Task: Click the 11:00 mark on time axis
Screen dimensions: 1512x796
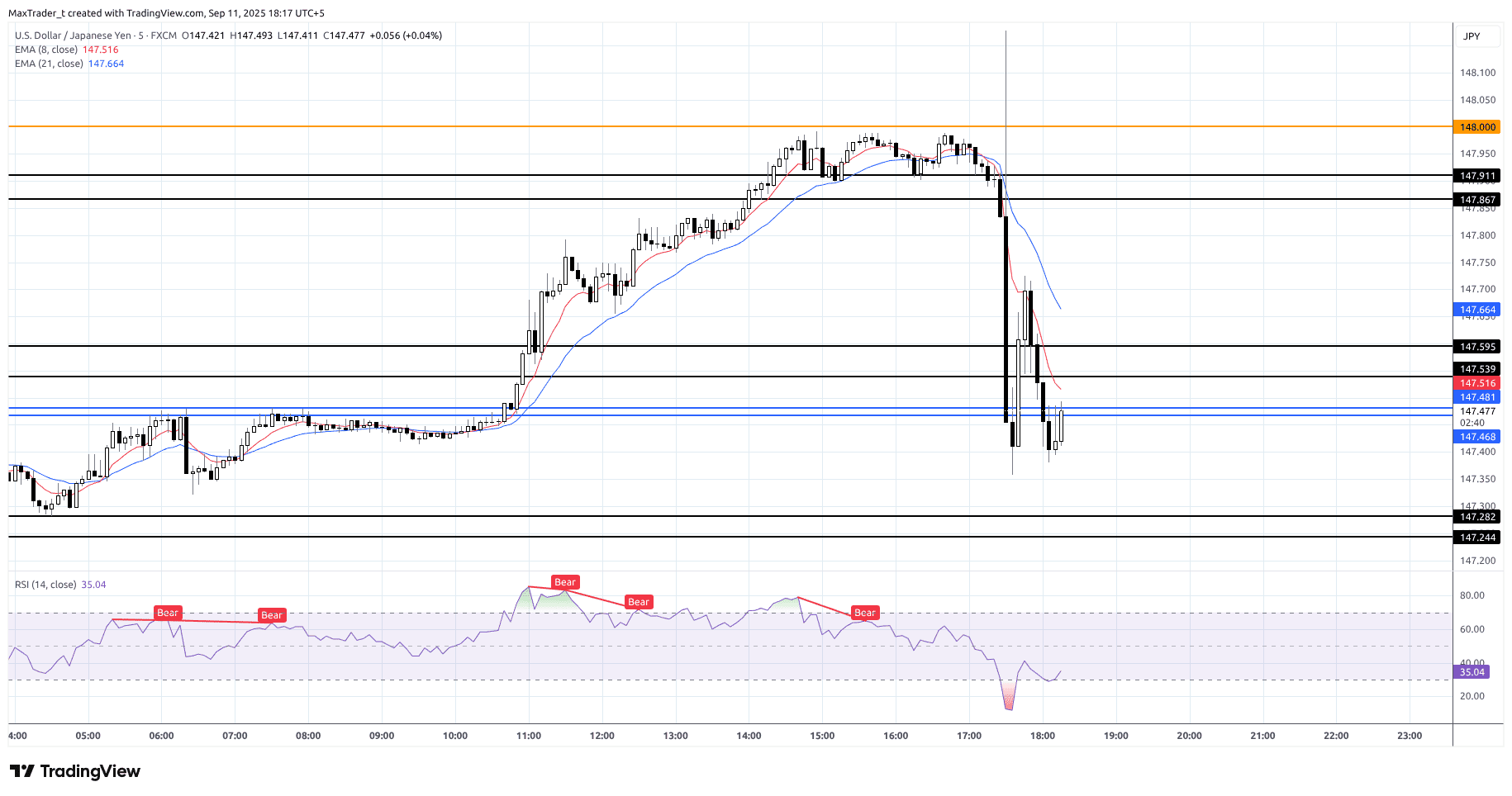Action: 529,736
